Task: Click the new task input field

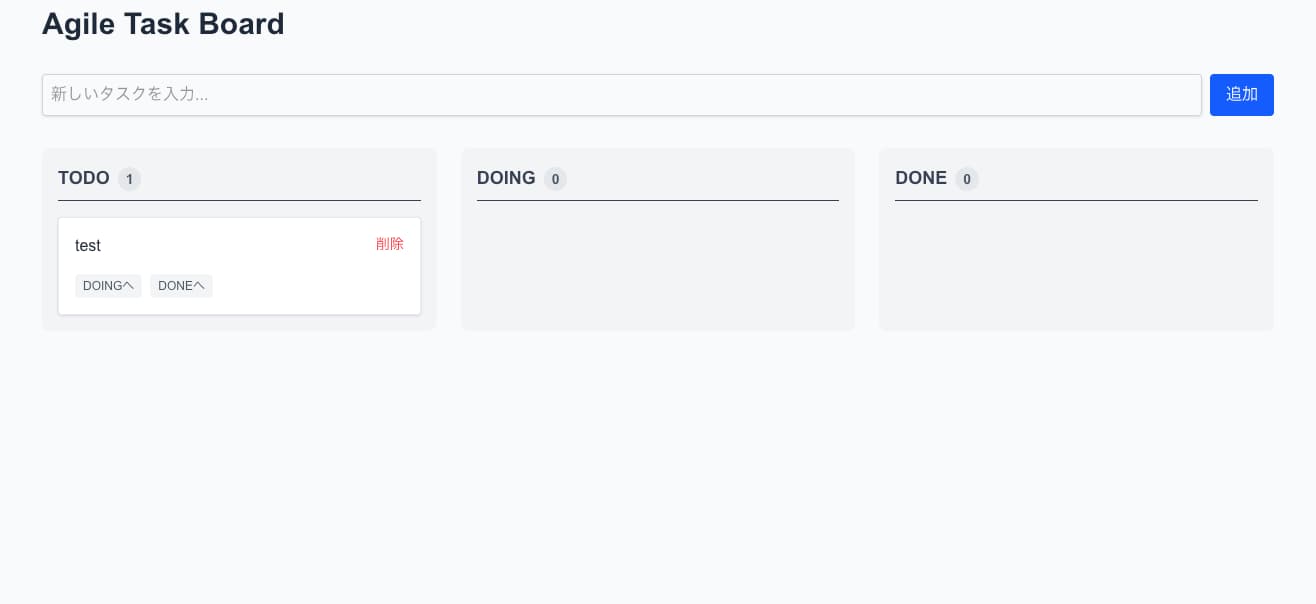Action: coord(620,95)
